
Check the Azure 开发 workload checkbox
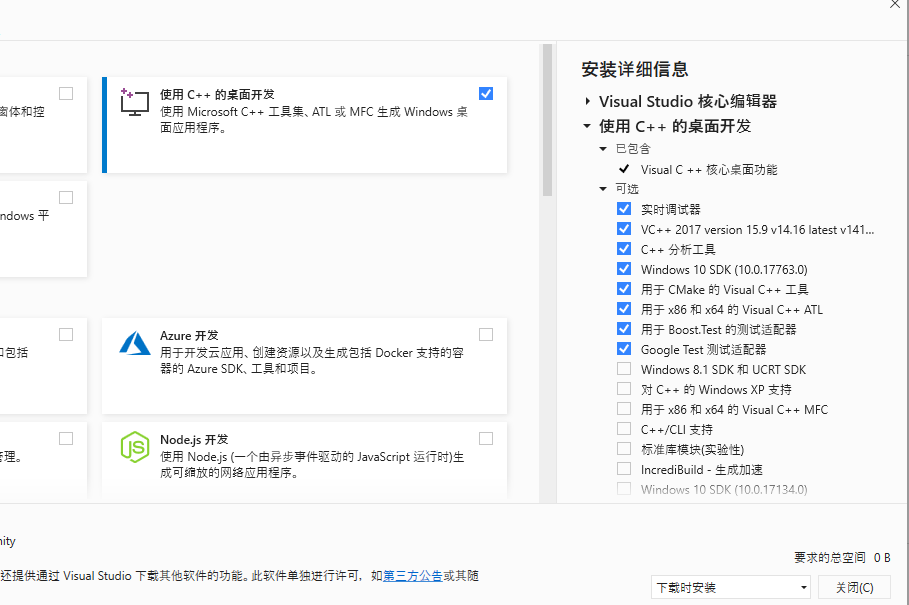click(486, 334)
